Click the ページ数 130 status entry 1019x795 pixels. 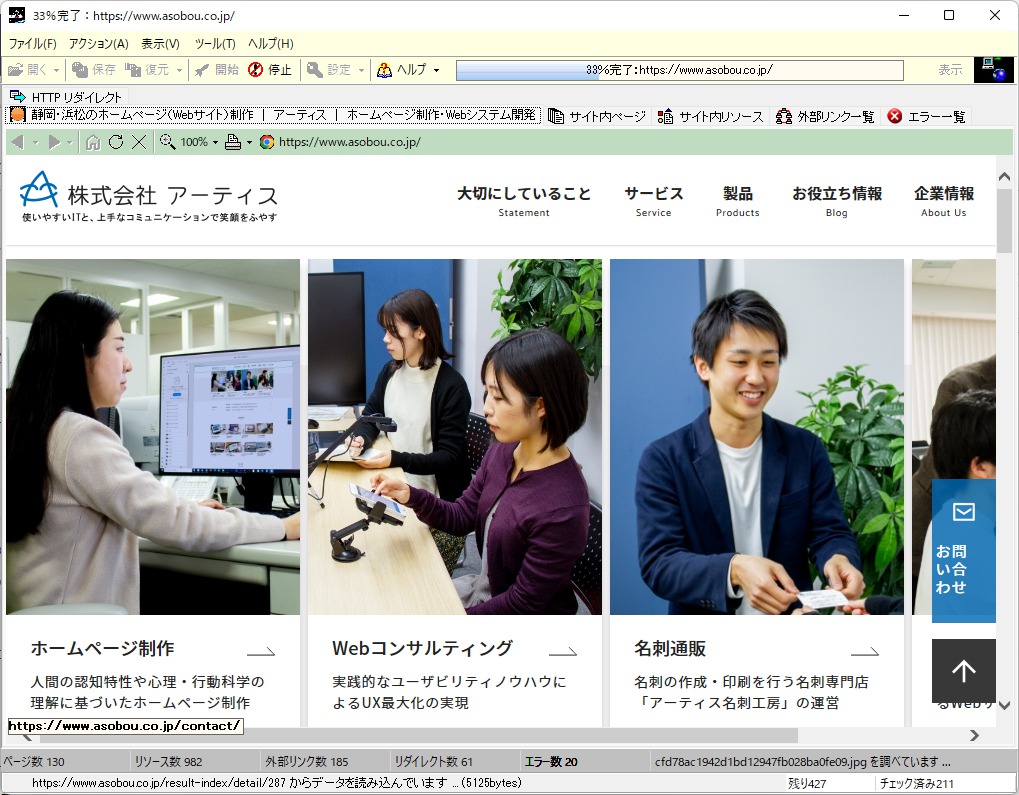(34, 762)
